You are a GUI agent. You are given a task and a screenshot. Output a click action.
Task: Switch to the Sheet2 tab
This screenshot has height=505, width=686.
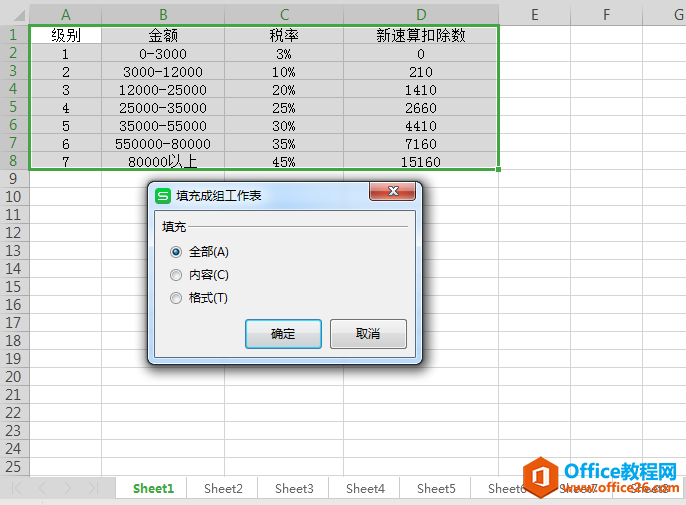(223, 488)
